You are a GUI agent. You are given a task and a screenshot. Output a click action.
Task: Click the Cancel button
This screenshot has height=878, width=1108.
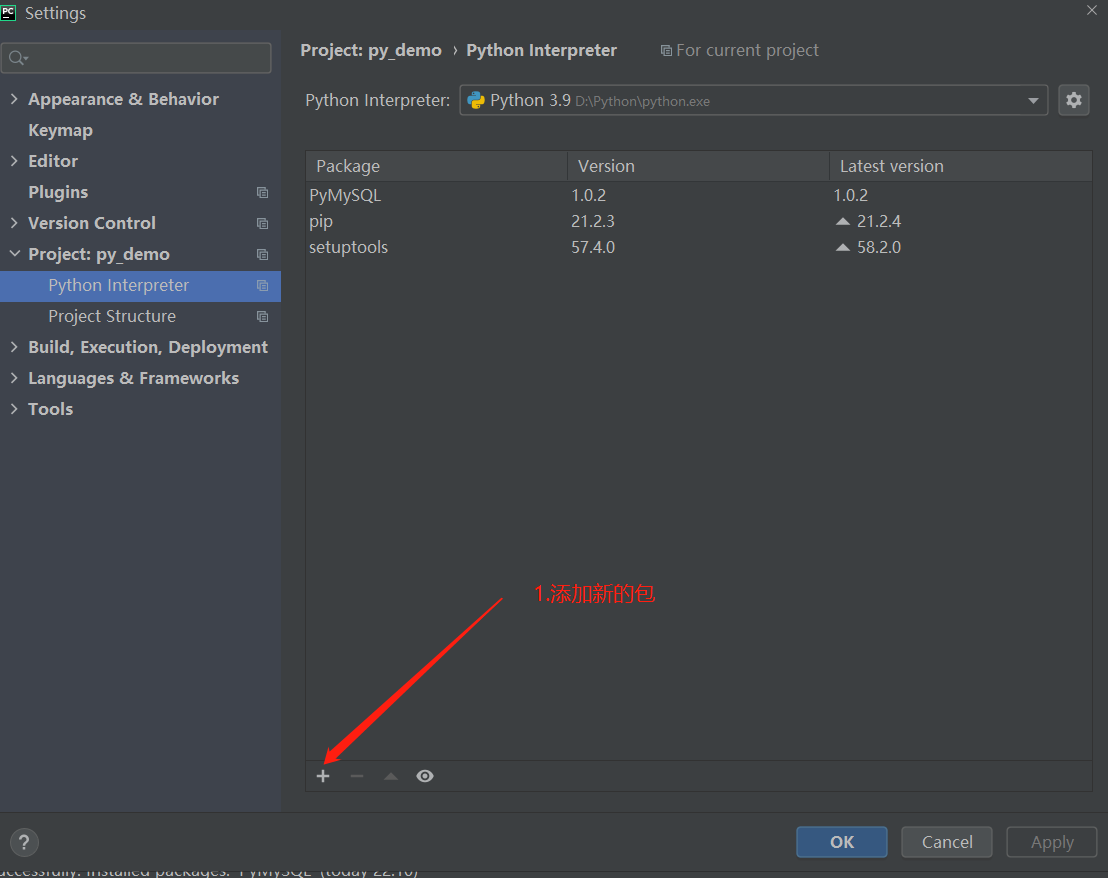click(946, 841)
